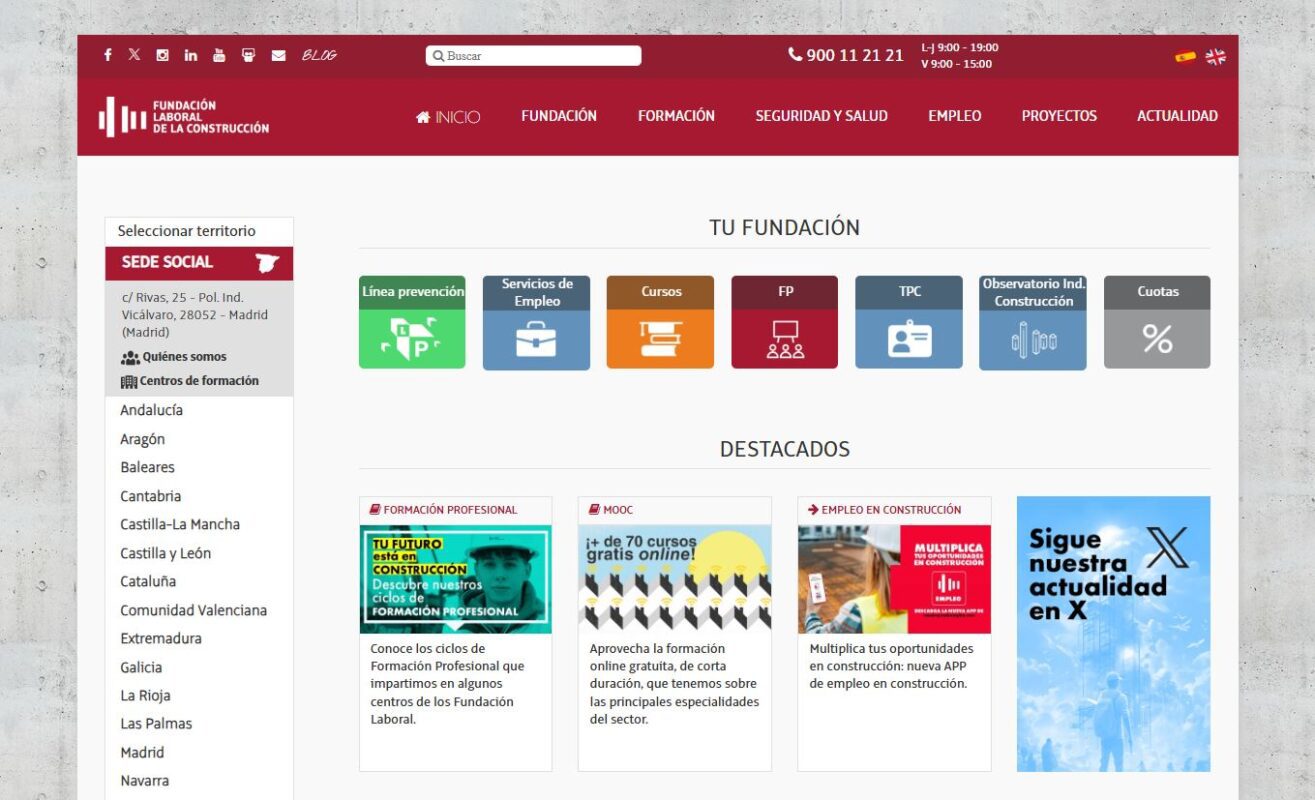Viewport: 1315px width, 800px height.
Task: Click the envelope email icon
Action: tap(278, 55)
